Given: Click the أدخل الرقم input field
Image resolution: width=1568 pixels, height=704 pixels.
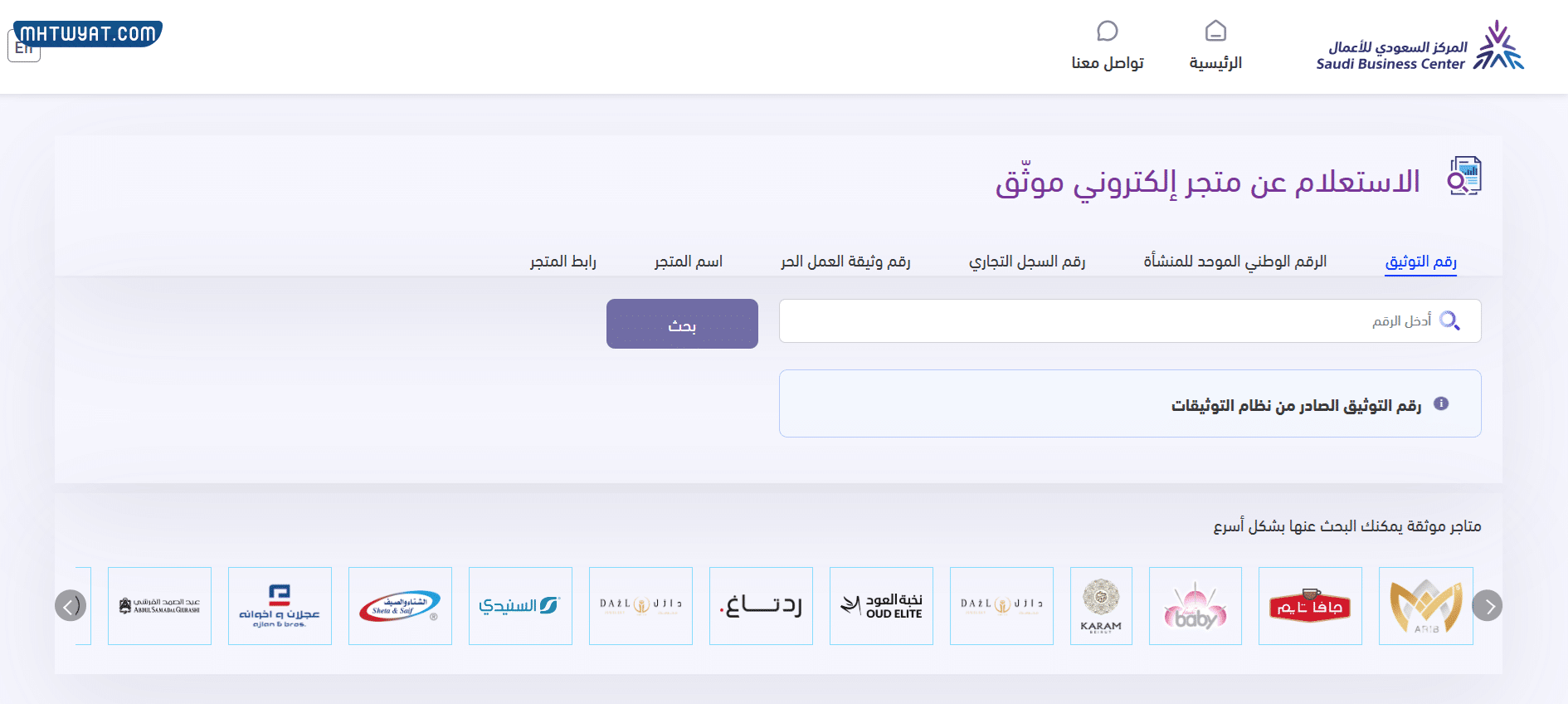Looking at the screenshot, I should (x=1130, y=320).
